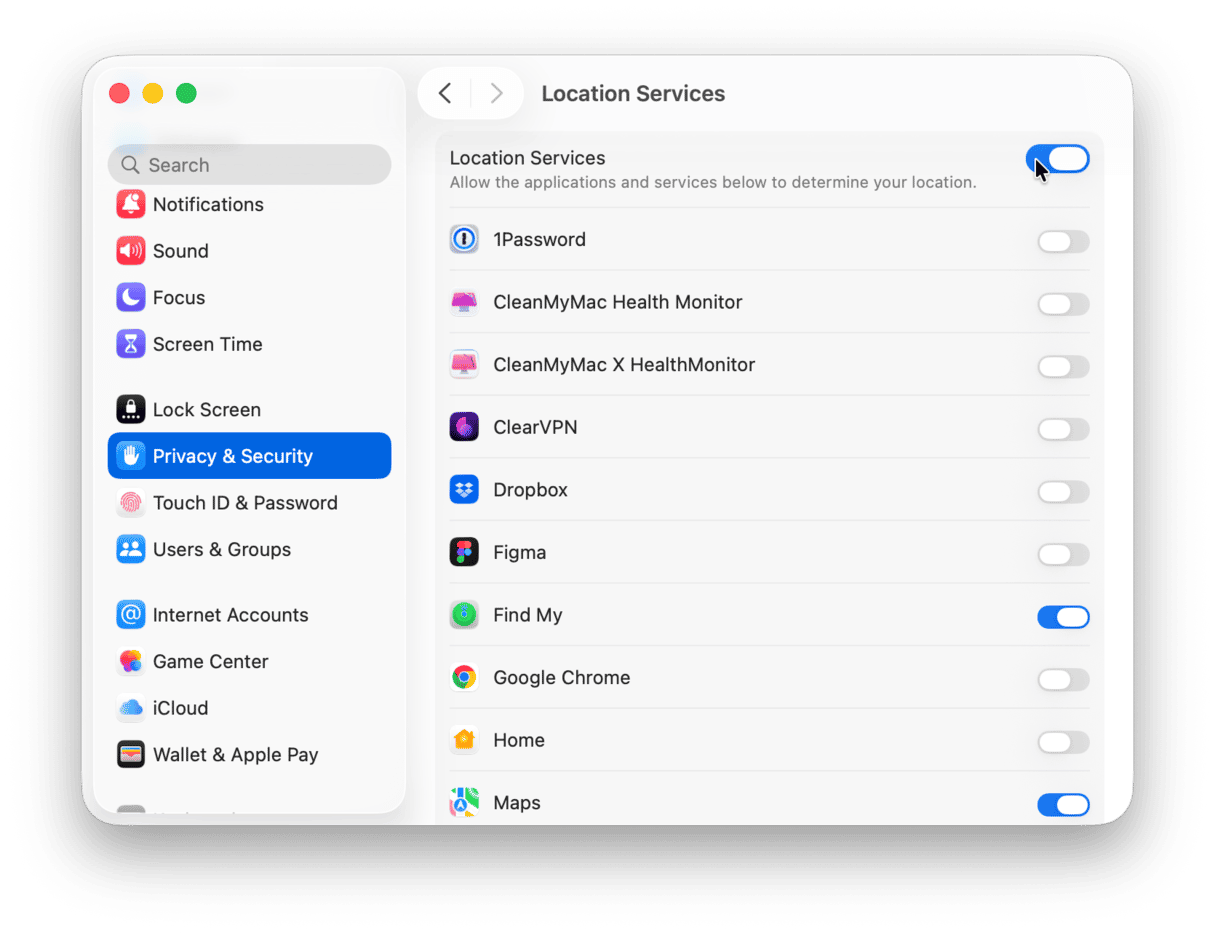The width and height of the screenshot is (1215, 933).
Task: Click the magnifying glass in Search field
Action: click(130, 165)
